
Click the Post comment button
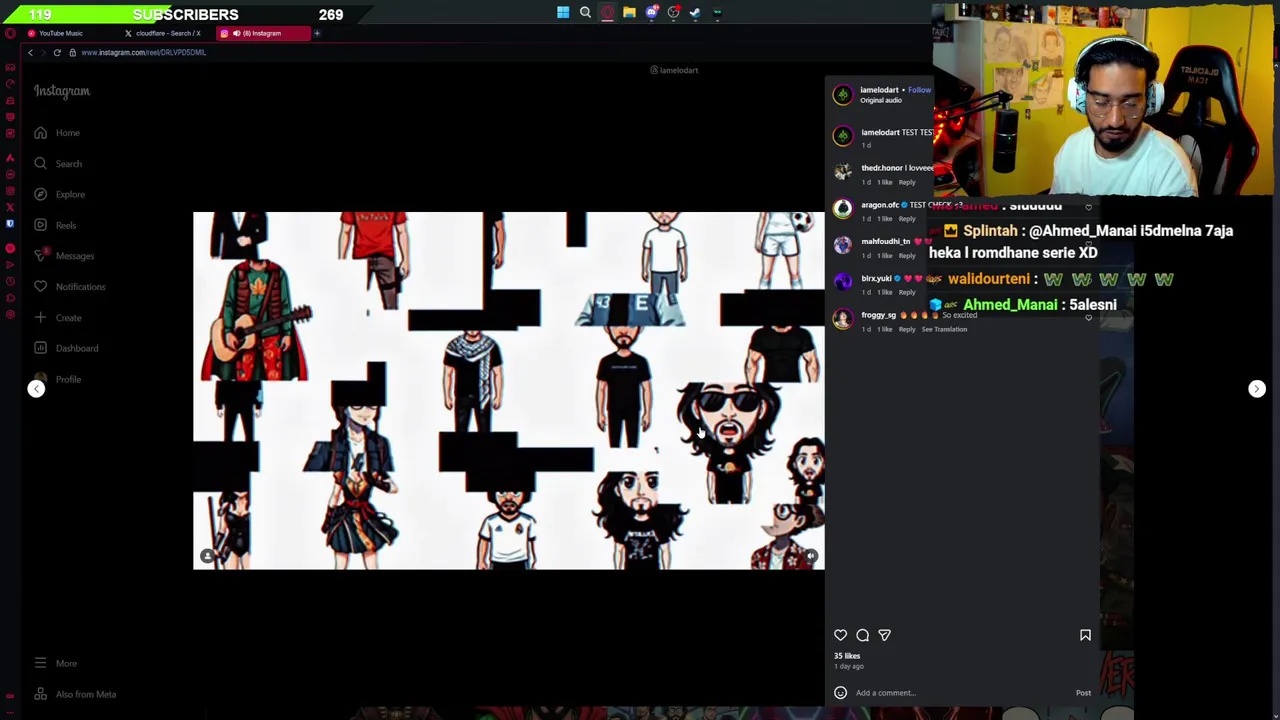tap(1083, 693)
